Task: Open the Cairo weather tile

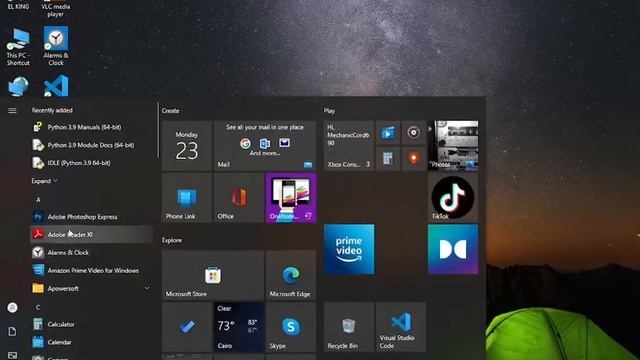Action: (239, 327)
